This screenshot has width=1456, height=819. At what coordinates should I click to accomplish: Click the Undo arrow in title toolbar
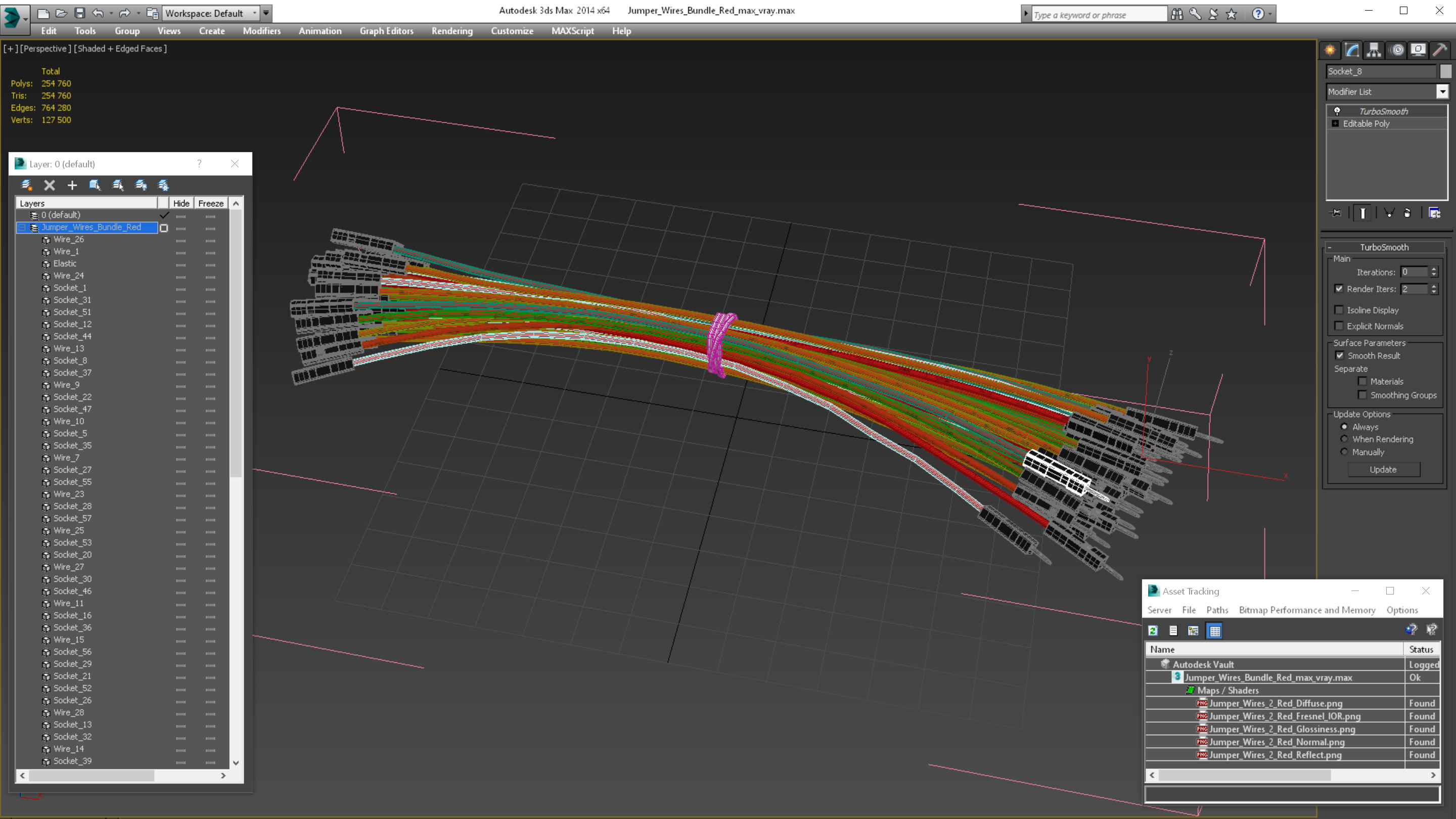pyautogui.click(x=98, y=13)
